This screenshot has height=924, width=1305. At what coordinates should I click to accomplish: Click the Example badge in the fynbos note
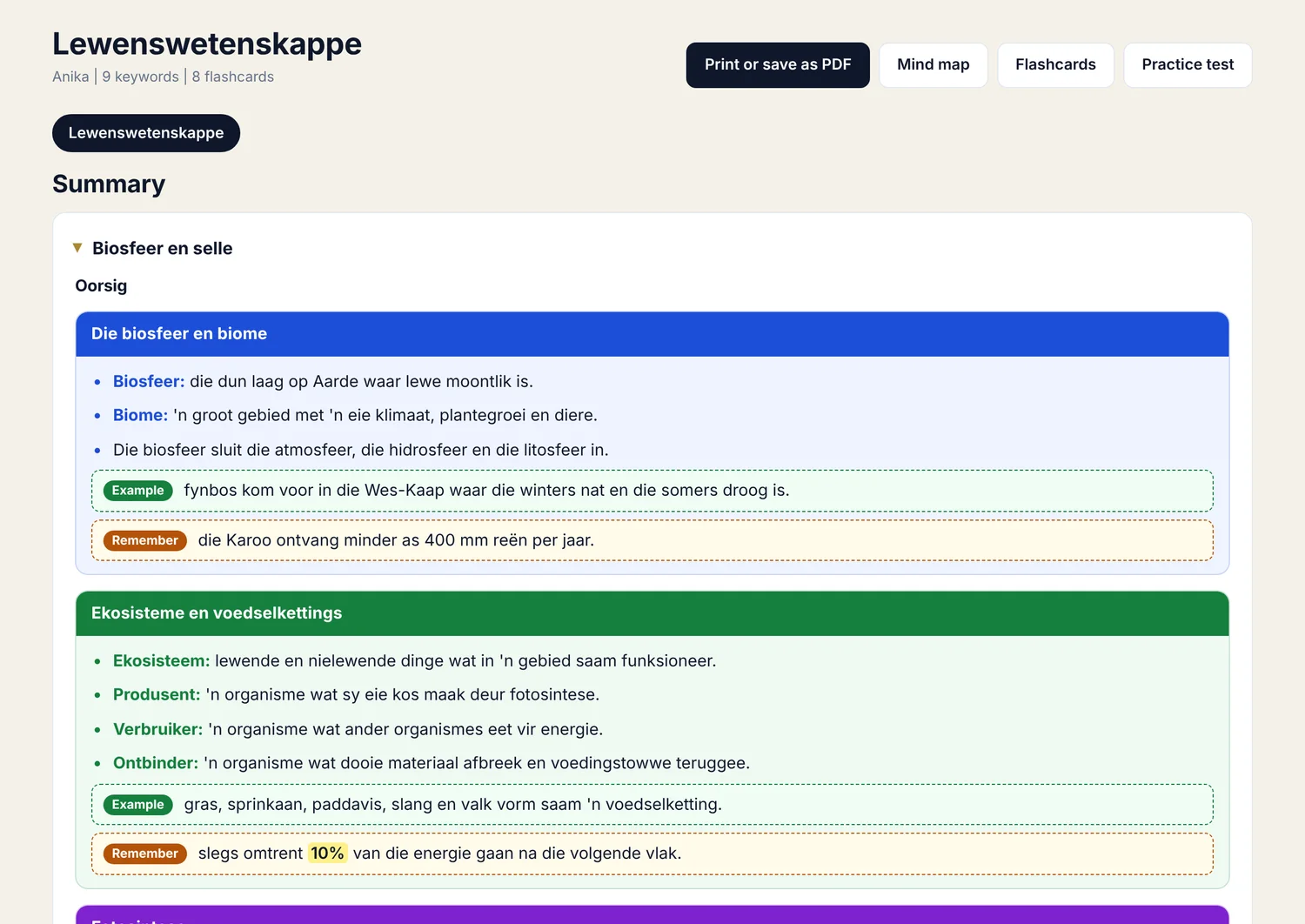click(x=138, y=491)
